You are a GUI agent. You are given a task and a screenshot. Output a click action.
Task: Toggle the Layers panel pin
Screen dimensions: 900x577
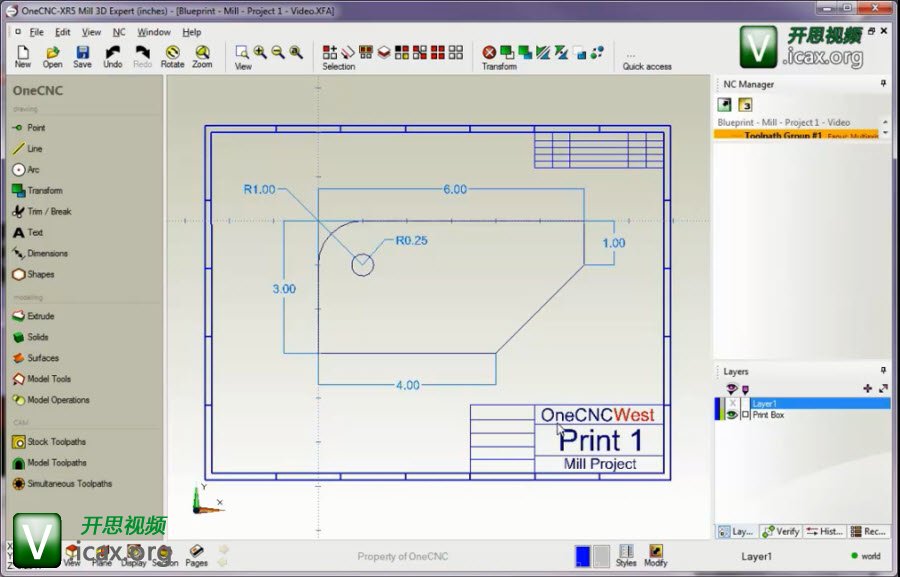pyautogui.click(x=883, y=371)
